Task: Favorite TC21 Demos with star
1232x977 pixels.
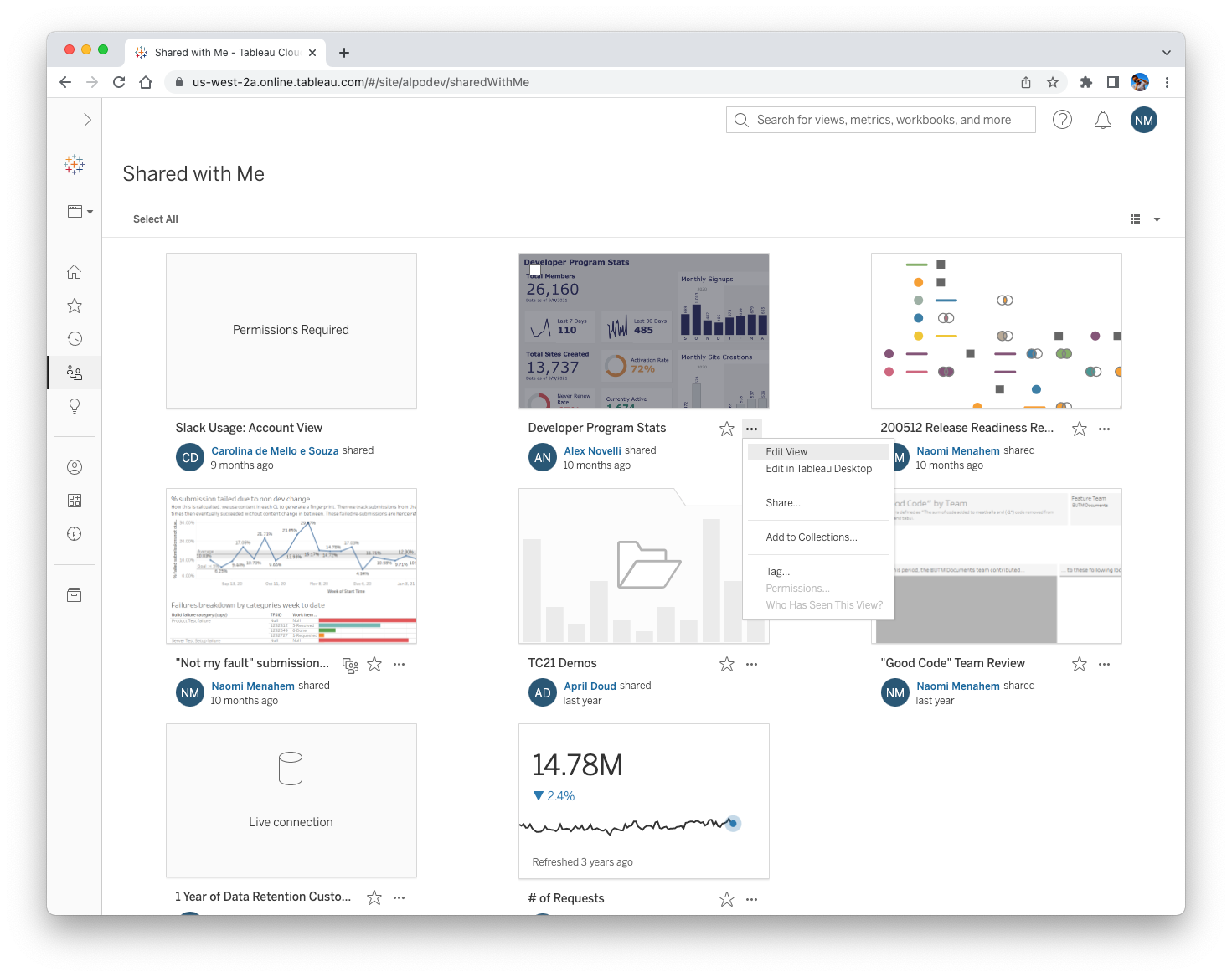Action: coord(727,665)
